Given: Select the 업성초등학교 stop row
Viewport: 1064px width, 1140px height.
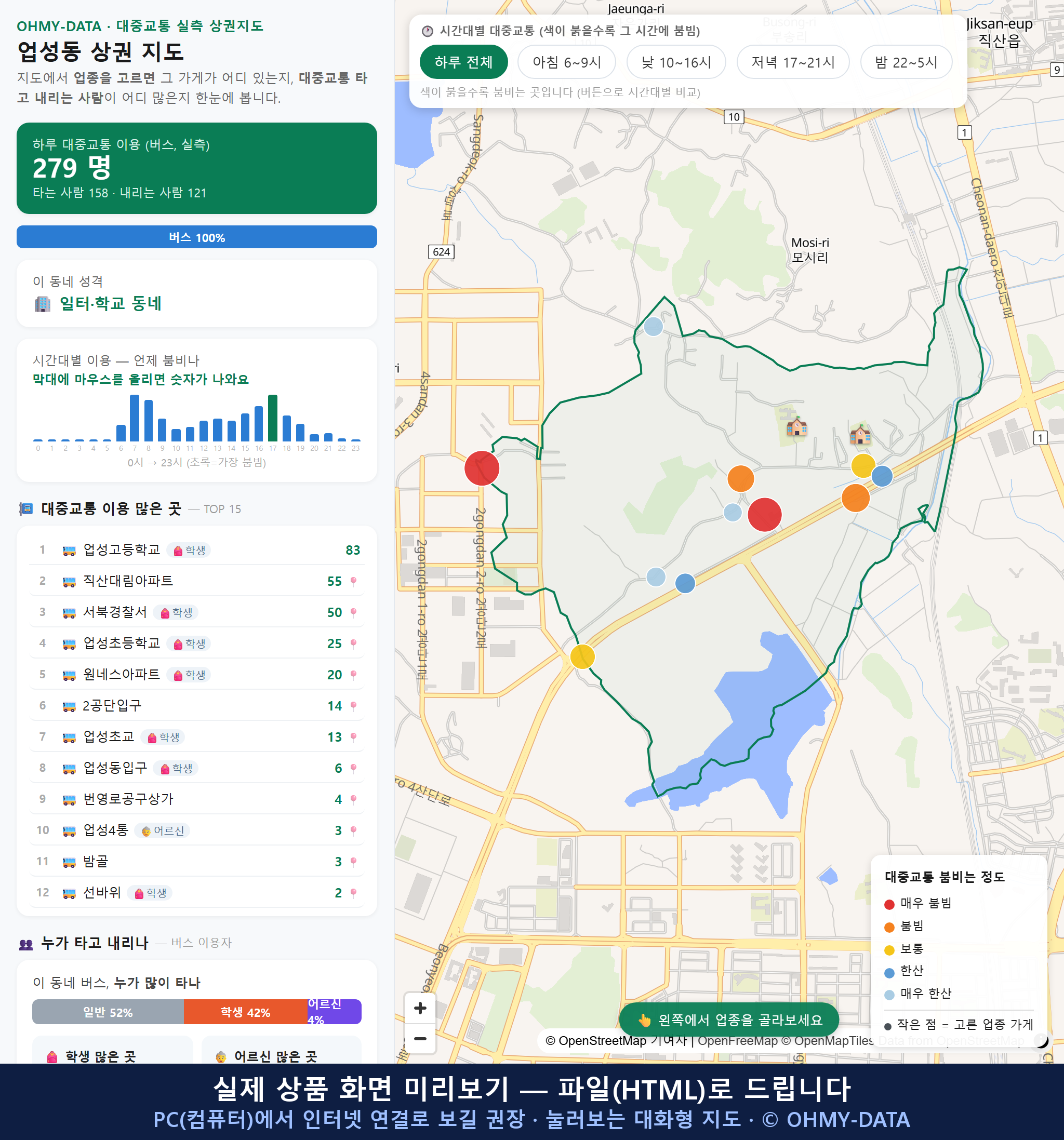Looking at the screenshot, I should pos(197,643).
